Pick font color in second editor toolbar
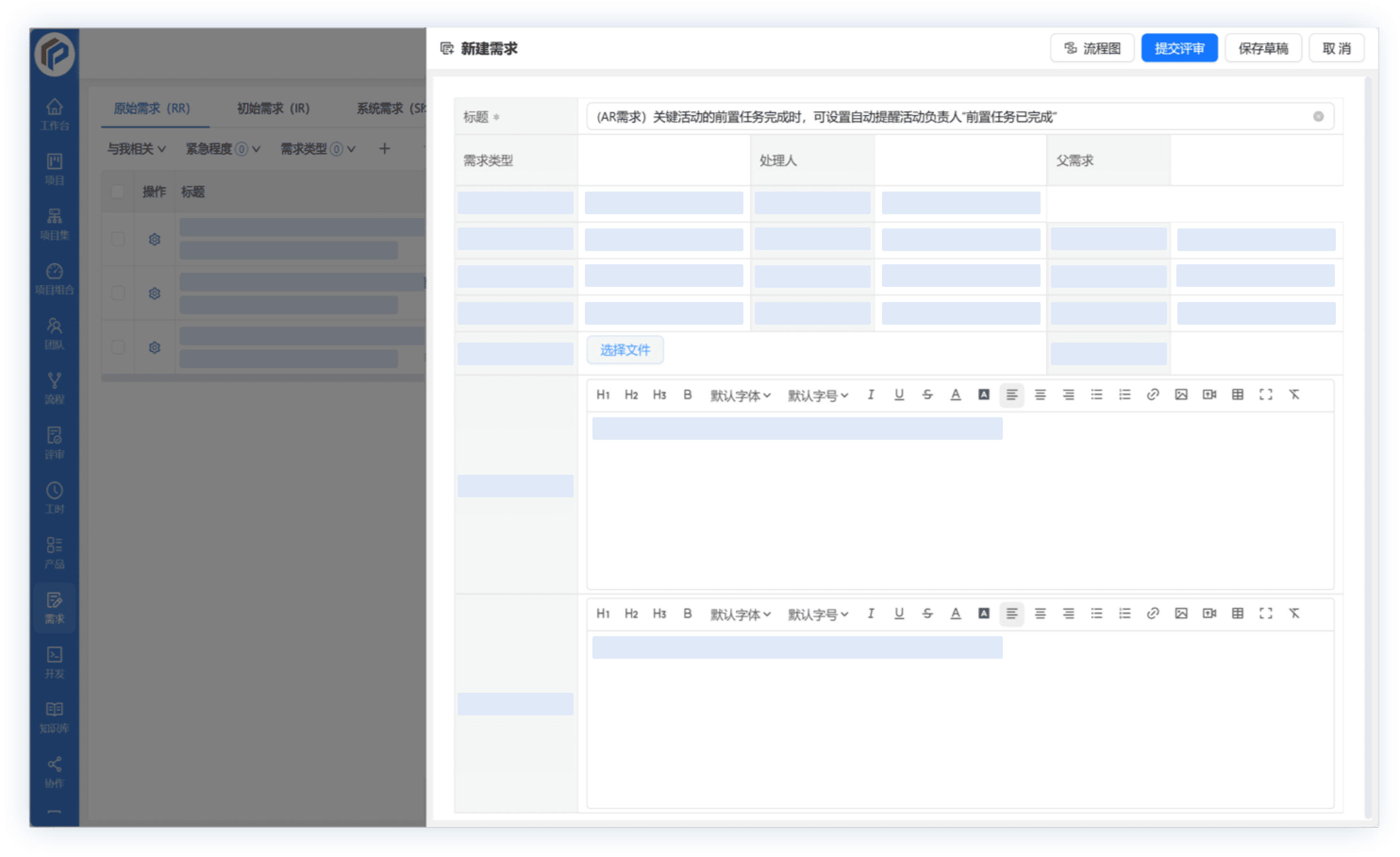The width and height of the screenshot is (1400, 857). click(955, 613)
